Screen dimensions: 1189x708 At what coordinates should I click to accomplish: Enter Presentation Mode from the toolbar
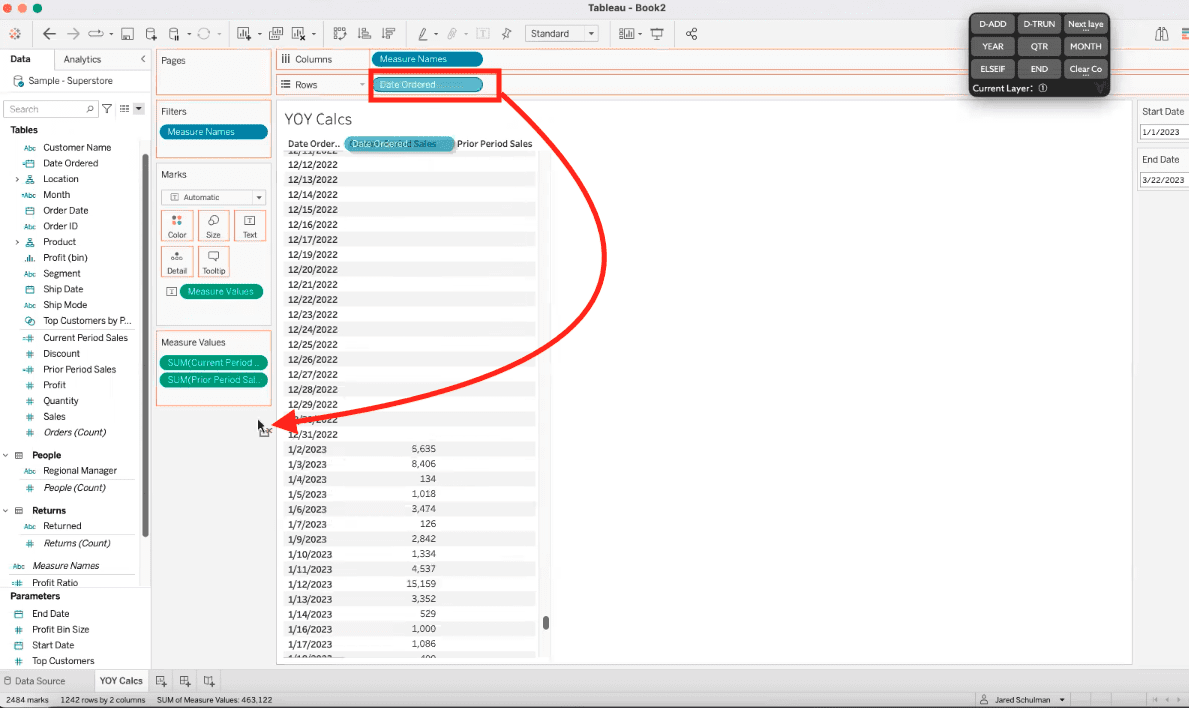(657, 33)
